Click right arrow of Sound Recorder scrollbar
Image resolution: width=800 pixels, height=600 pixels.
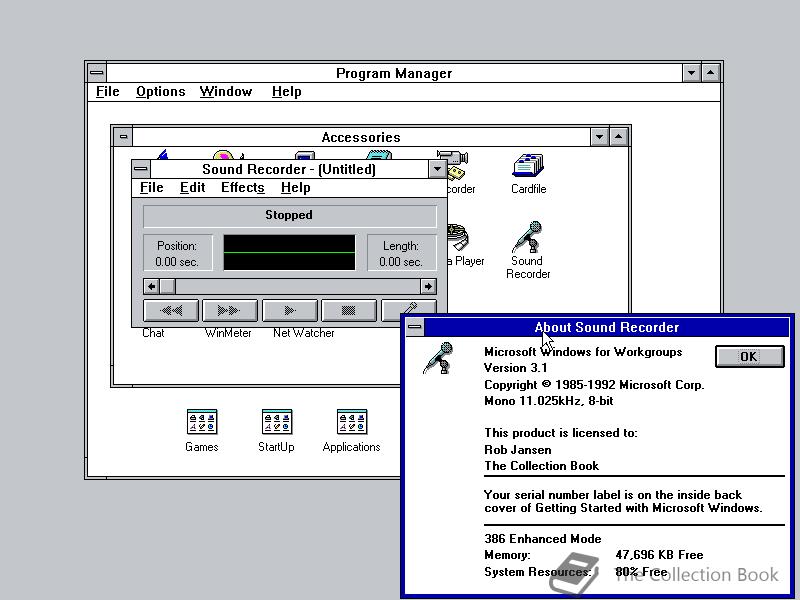[428, 287]
